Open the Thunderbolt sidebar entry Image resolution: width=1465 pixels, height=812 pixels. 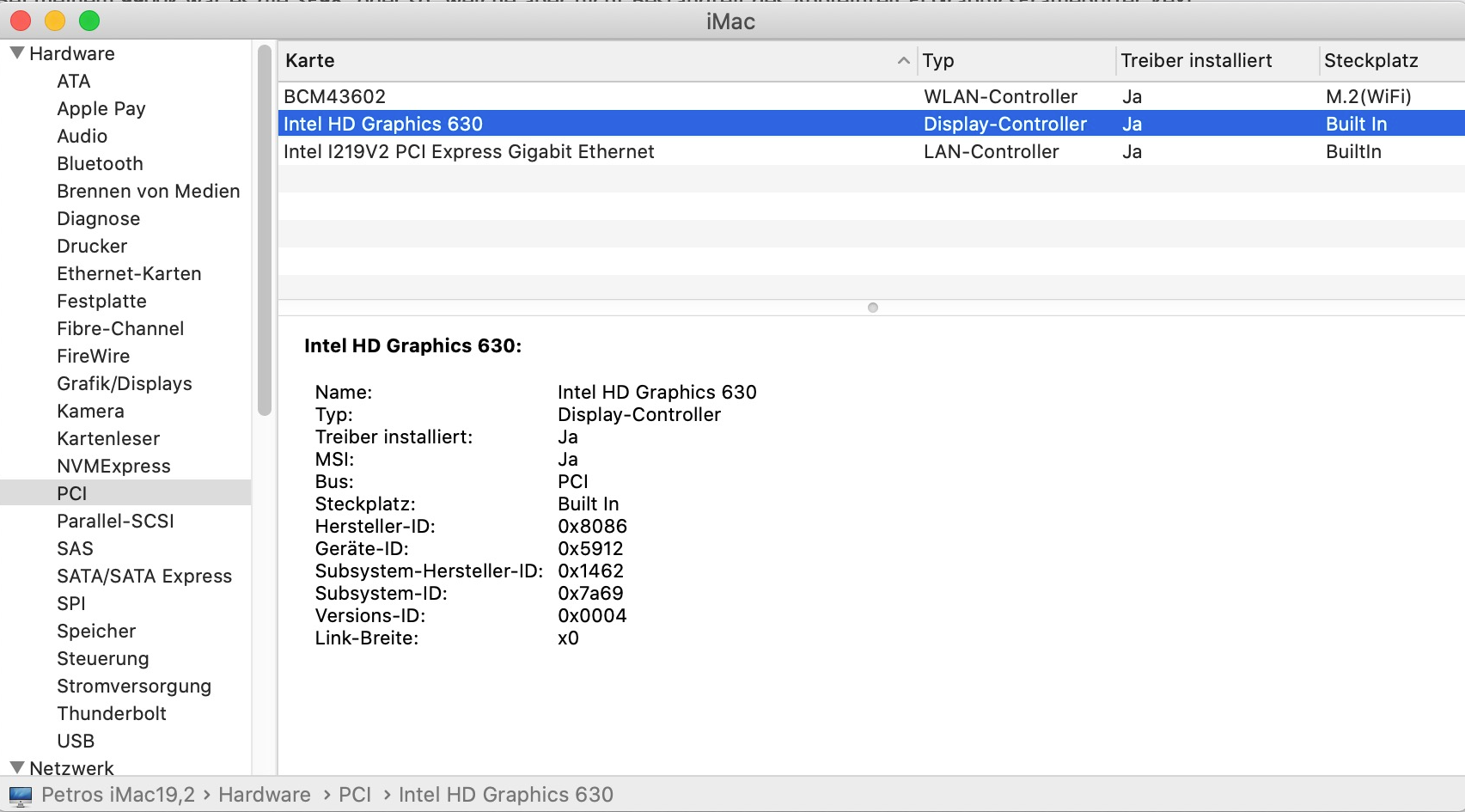112,713
